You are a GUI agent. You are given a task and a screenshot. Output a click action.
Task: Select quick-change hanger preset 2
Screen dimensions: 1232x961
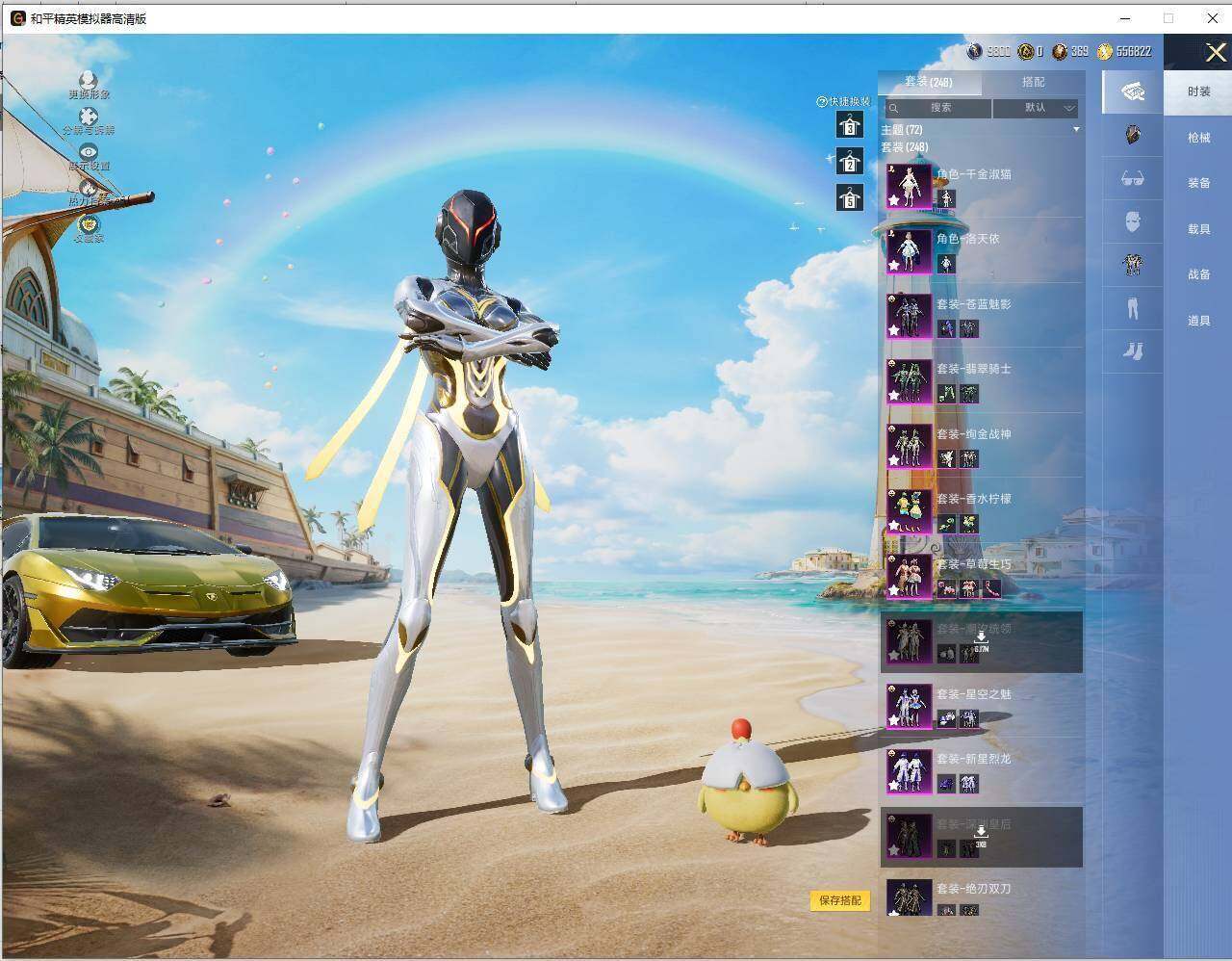click(x=849, y=162)
